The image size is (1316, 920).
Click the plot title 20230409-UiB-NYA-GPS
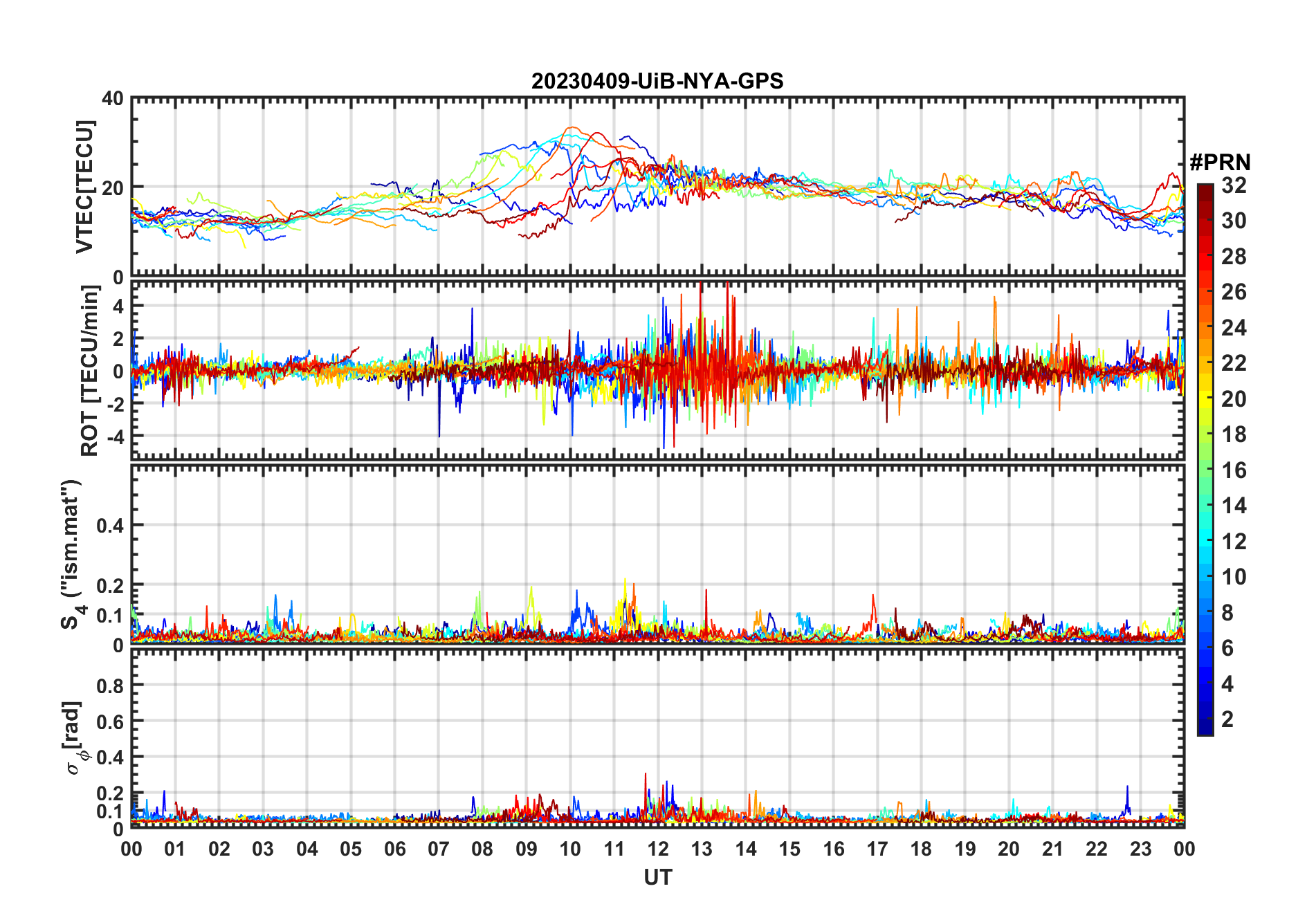tap(657, 81)
